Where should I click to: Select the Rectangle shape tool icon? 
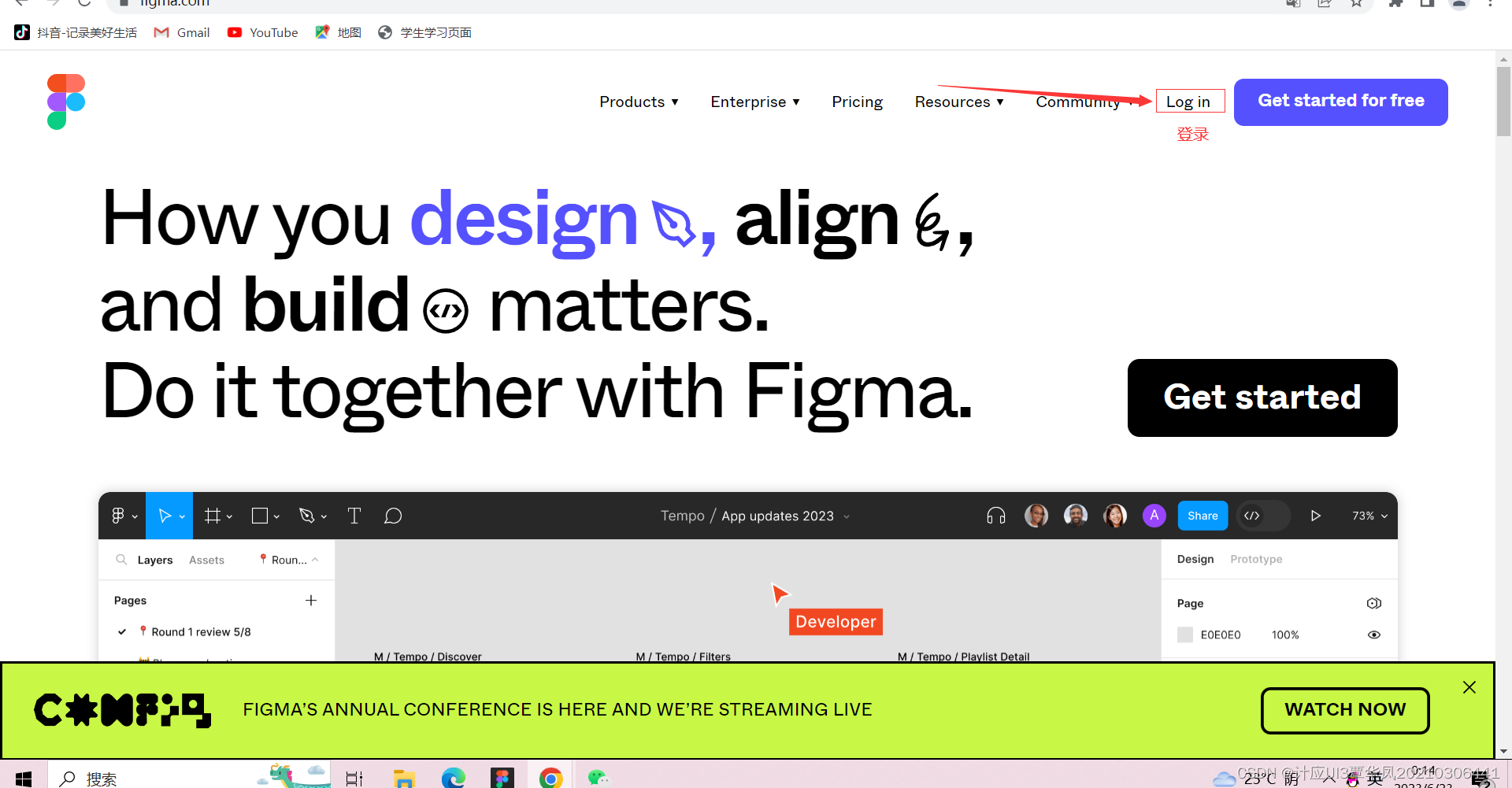[x=260, y=516]
